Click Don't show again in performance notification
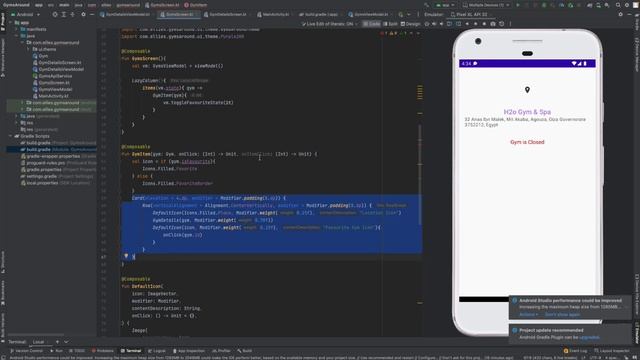The height and width of the screenshot is (360, 640). [x=562, y=314]
